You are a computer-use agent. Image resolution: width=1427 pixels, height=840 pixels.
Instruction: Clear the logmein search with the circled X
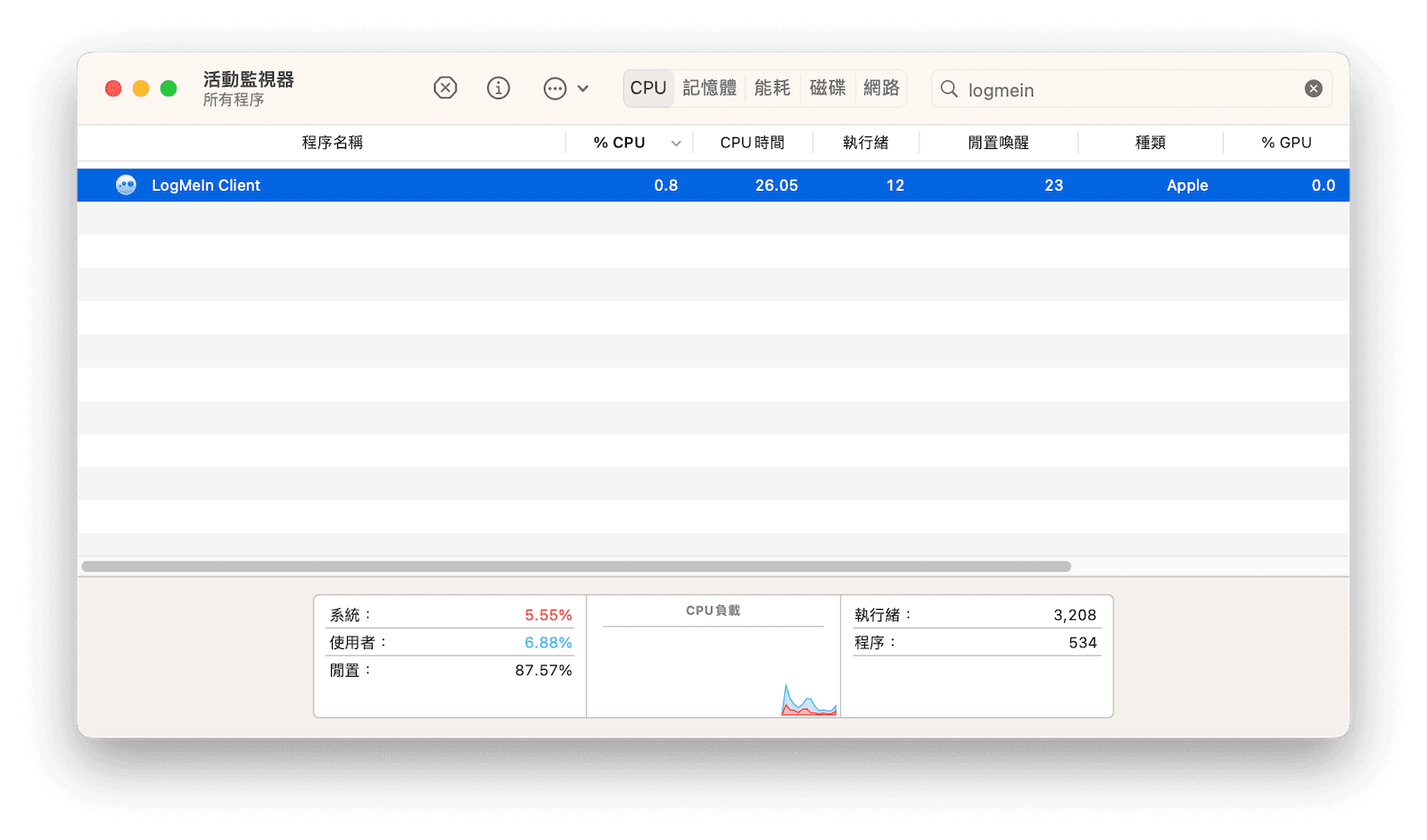(x=1313, y=87)
